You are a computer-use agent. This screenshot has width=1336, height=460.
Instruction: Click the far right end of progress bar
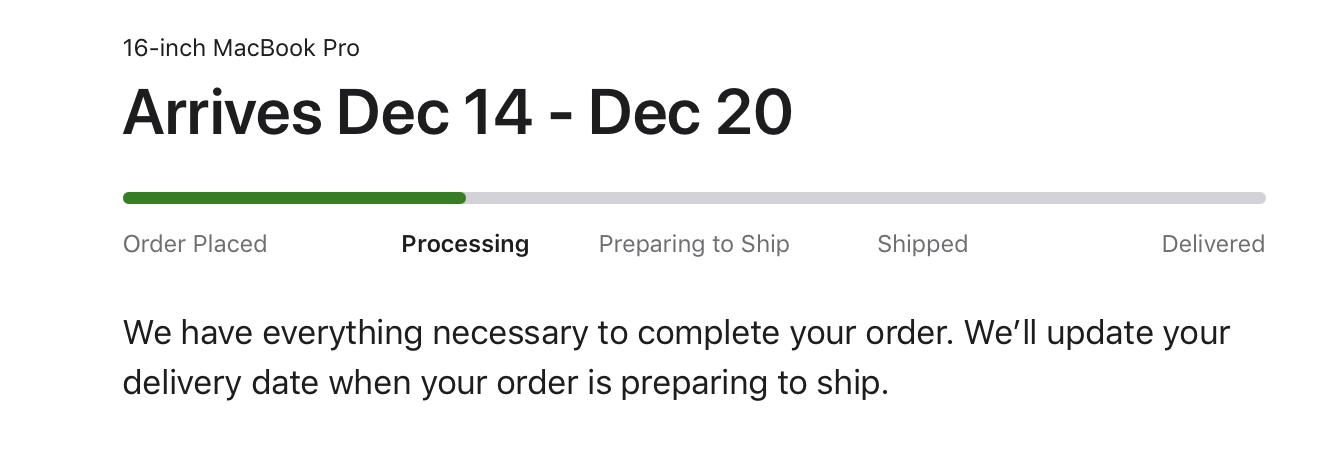pos(1261,198)
